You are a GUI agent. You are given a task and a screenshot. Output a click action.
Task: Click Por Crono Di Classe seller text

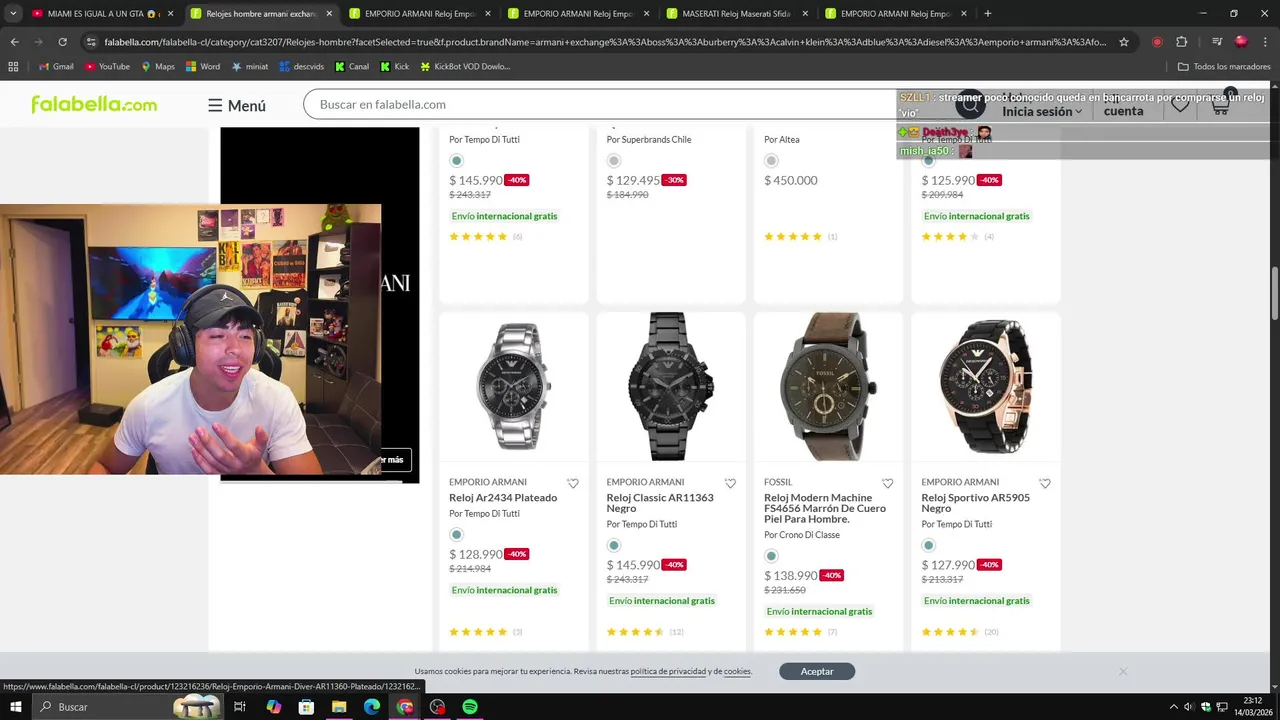802,535
